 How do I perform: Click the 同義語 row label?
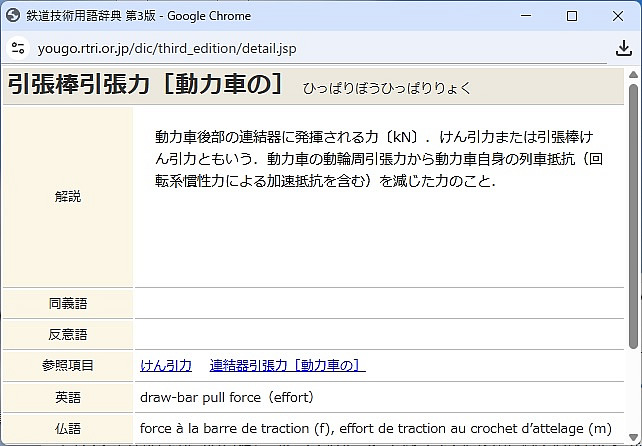(68, 303)
